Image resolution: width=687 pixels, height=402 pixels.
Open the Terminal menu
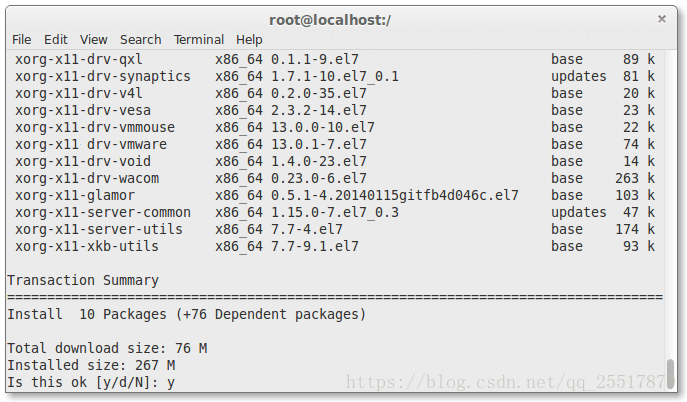coord(199,40)
